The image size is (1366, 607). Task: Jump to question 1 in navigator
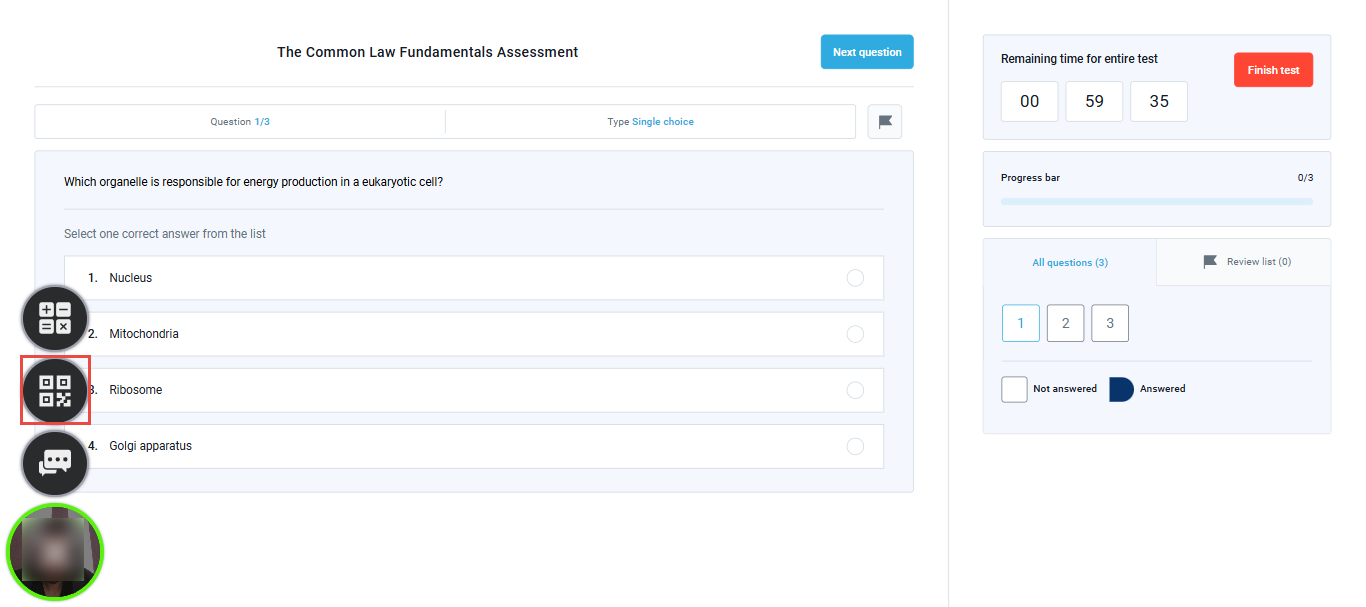tap(1021, 323)
